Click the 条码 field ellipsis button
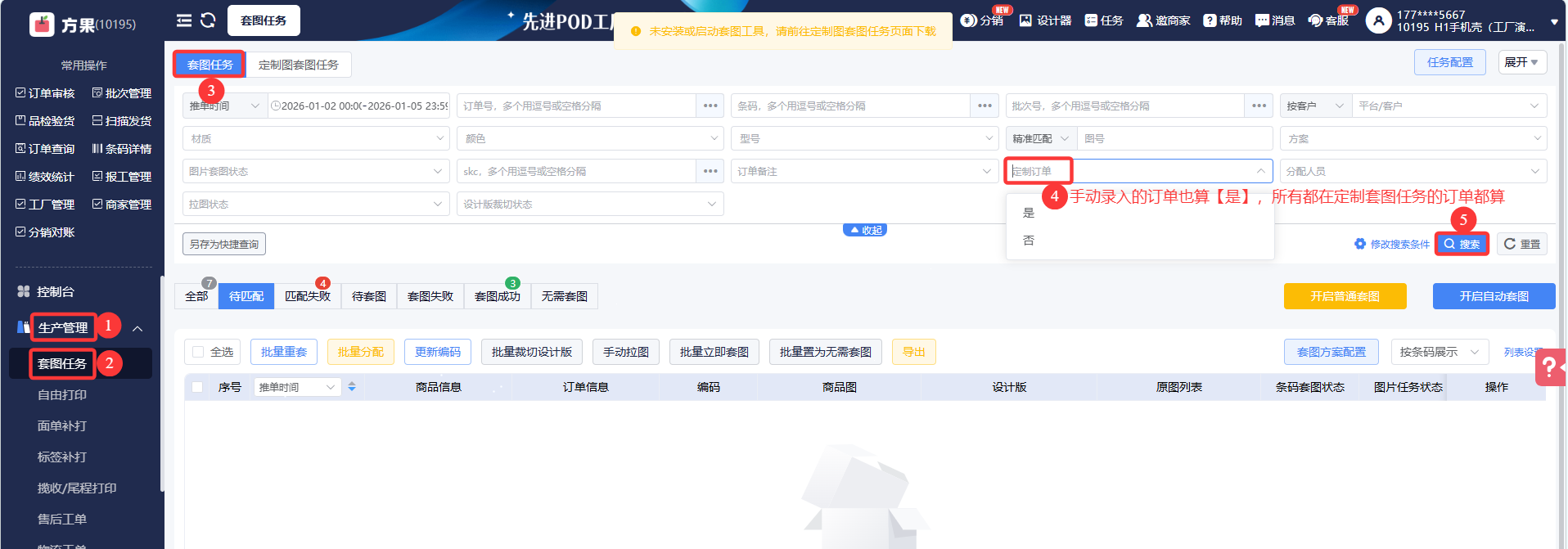Image resolution: width=1568 pixels, height=549 pixels. coord(985,106)
